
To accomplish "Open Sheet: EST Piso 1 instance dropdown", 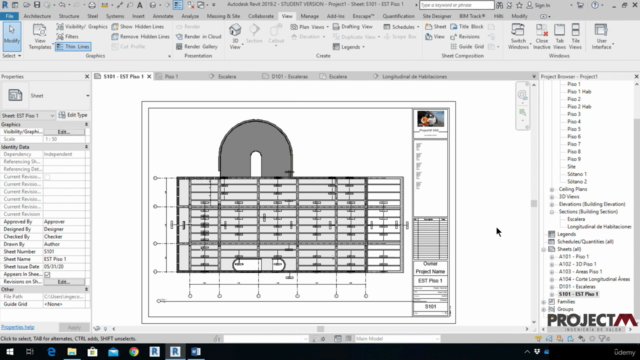I will [28, 116].
